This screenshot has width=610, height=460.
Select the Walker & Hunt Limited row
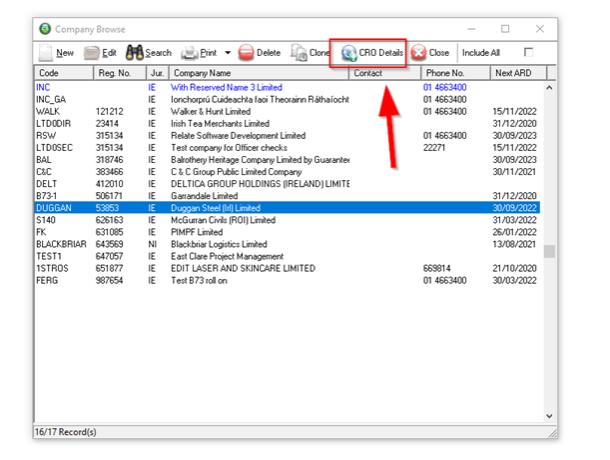[x=287, y=111]
